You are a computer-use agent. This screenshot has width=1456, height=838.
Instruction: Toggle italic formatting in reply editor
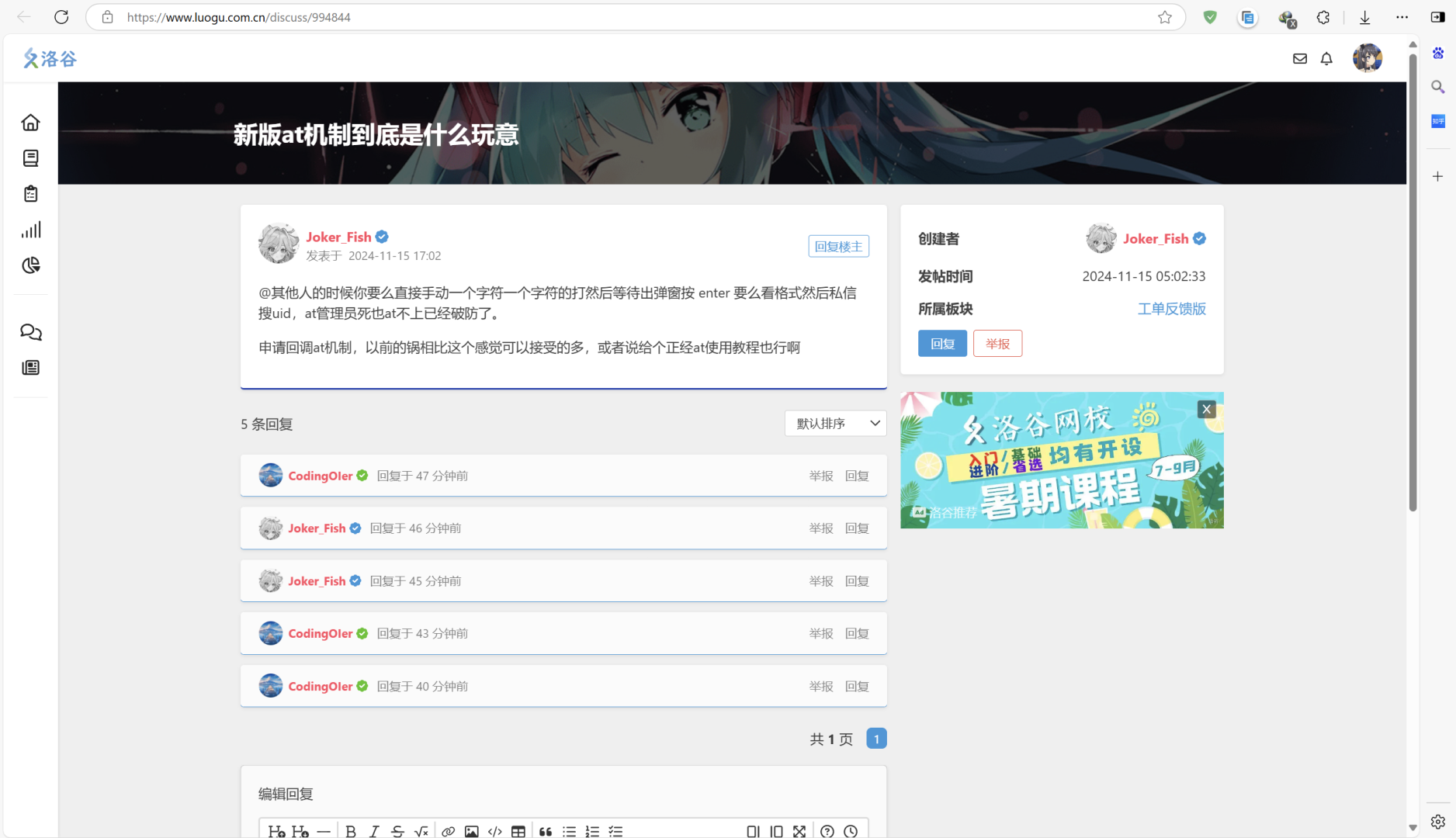[374, 831]
